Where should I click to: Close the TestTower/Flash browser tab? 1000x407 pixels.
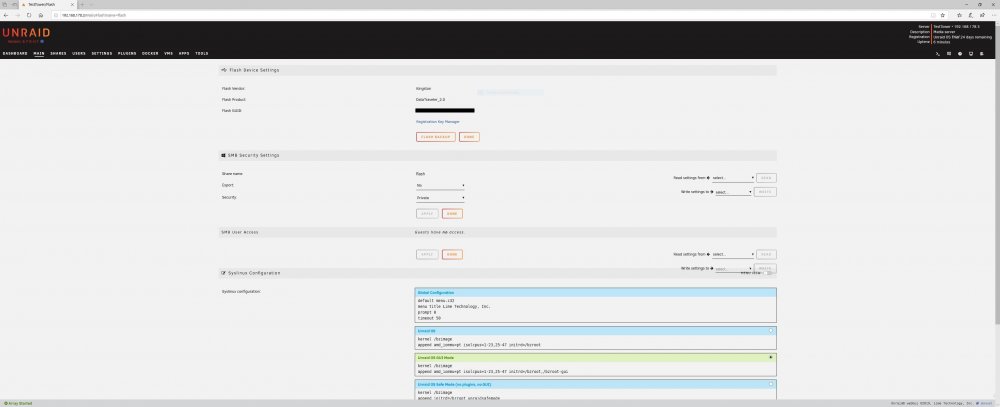(72, 4)
